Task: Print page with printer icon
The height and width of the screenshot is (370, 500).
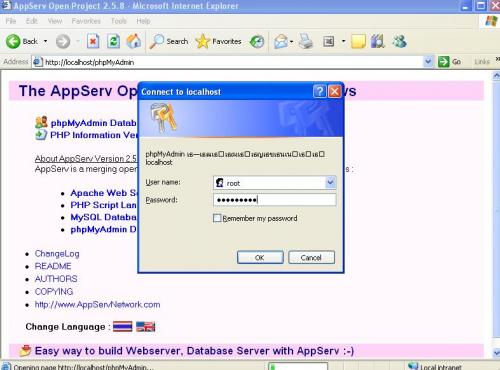Action: (x=305, y=41)
